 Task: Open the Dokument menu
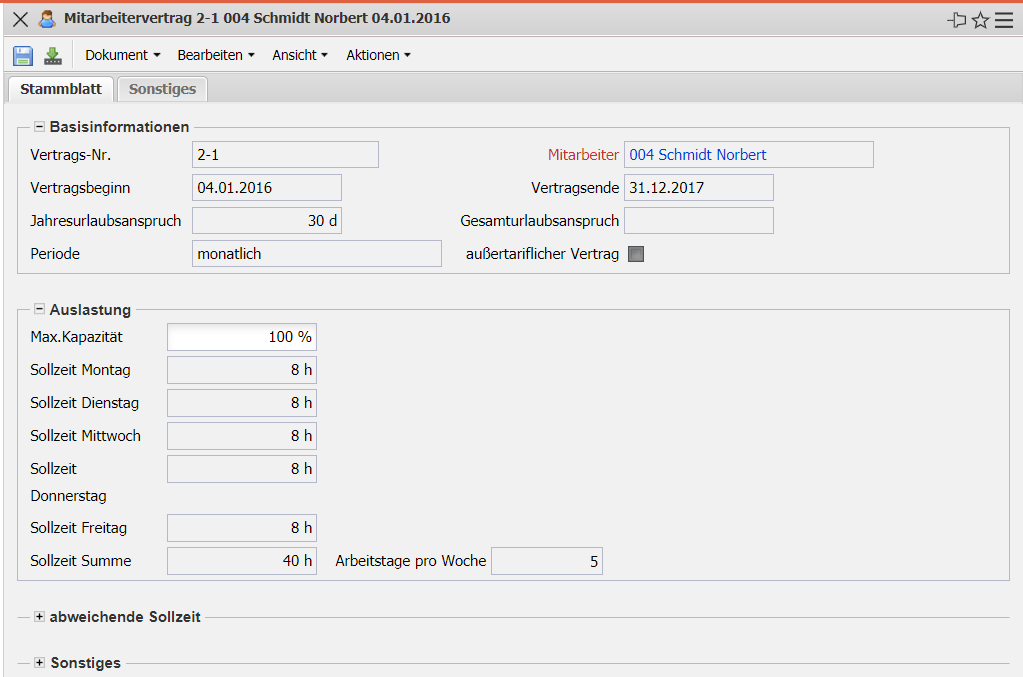coord(122,56)
